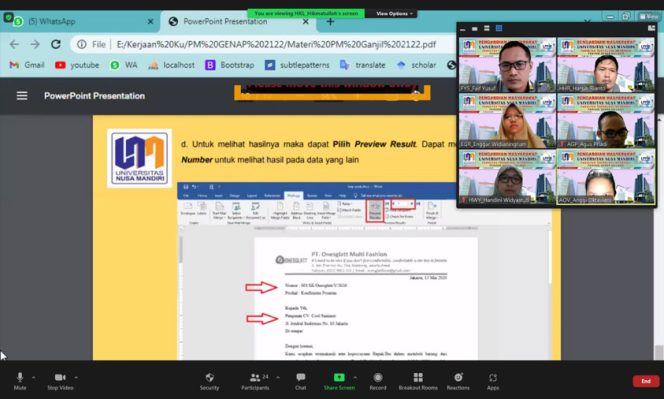Click the red End meeting button
The width and height of the screenshot is (664, 399).
point(646,381)
